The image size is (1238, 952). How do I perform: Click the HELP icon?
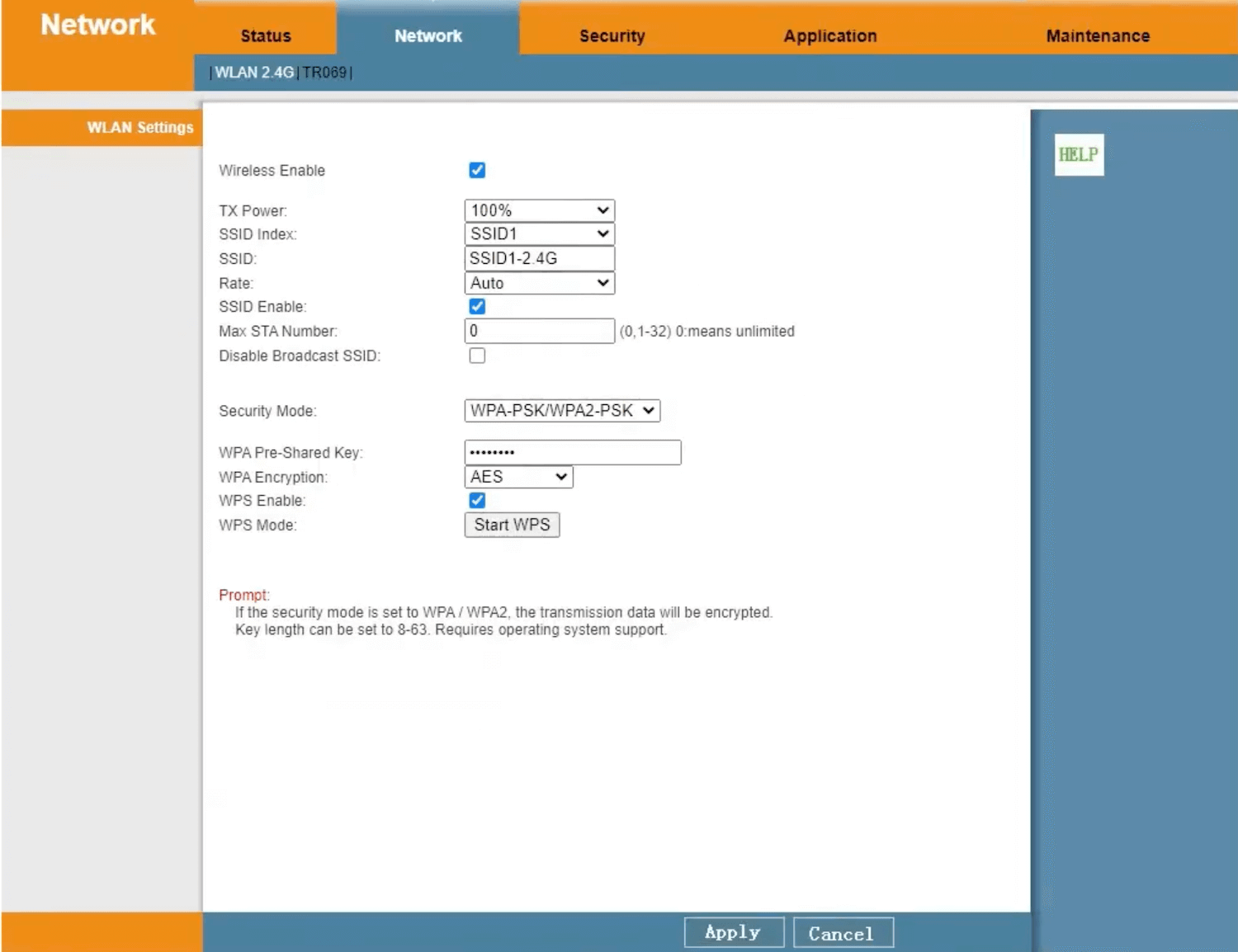tap(1078, 154)
